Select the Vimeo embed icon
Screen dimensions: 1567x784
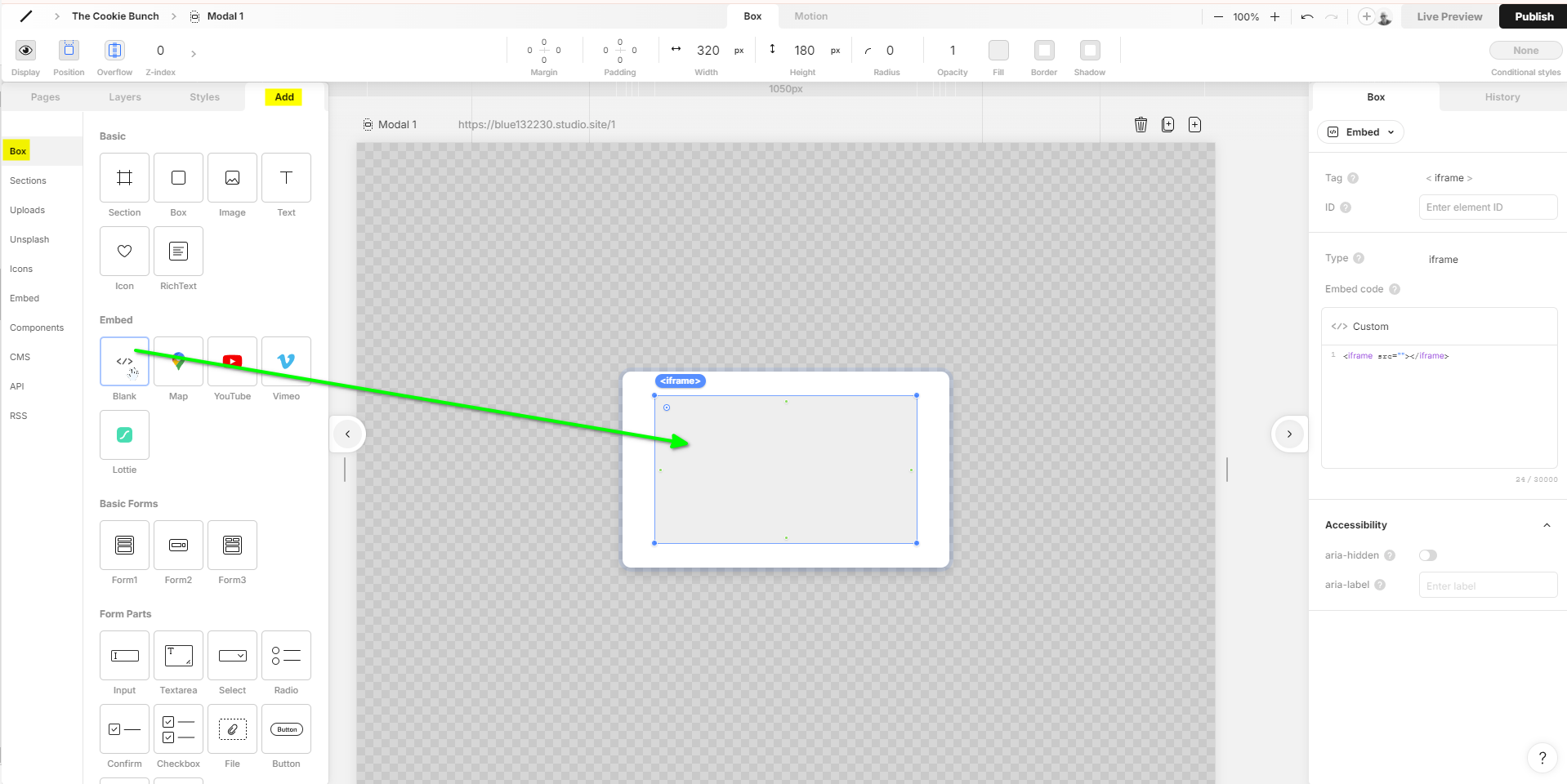pos(286,361)
